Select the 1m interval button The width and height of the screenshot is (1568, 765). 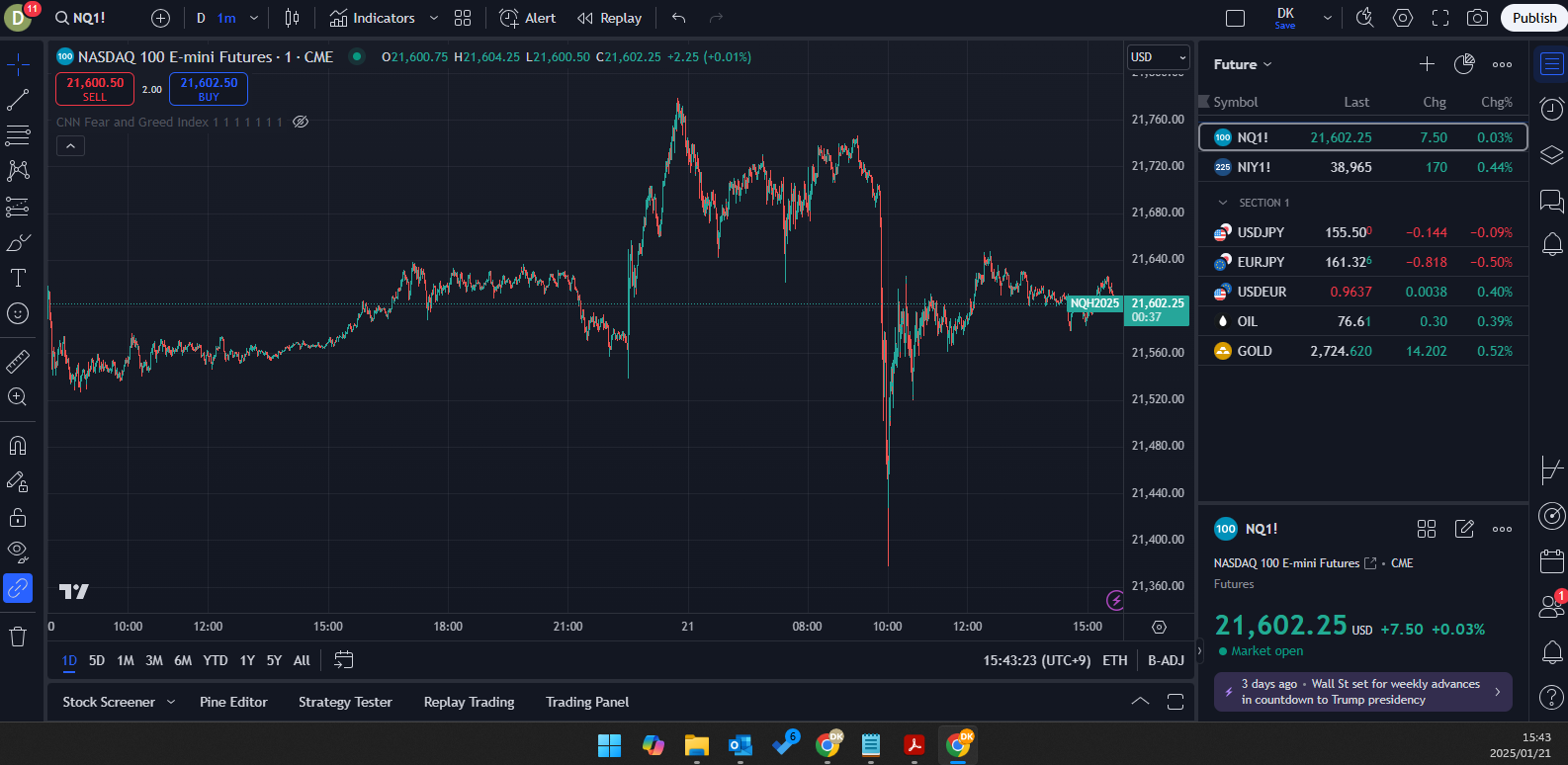(x=226, y=18)
